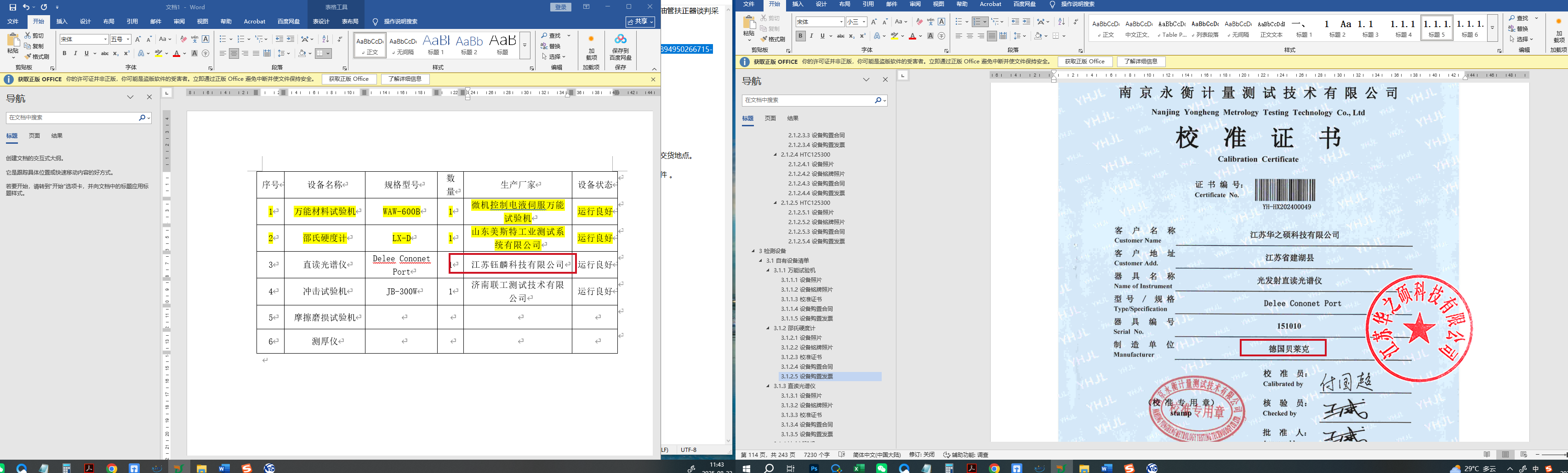
Task: Click the "江苏钰麟科技有限公司" table cell
Action: (518, 265)
